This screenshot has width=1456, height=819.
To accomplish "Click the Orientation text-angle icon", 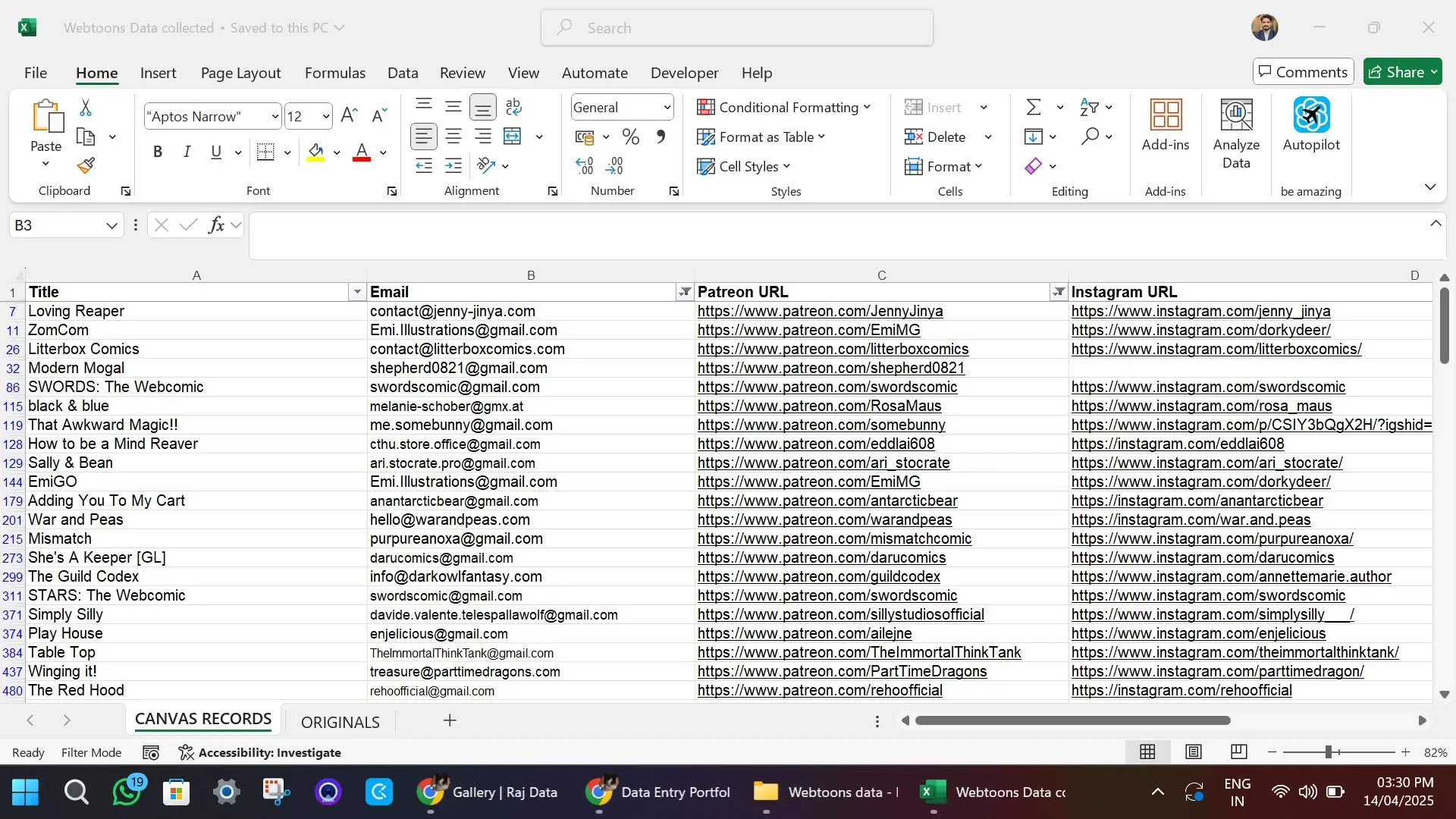I will 486,165.
